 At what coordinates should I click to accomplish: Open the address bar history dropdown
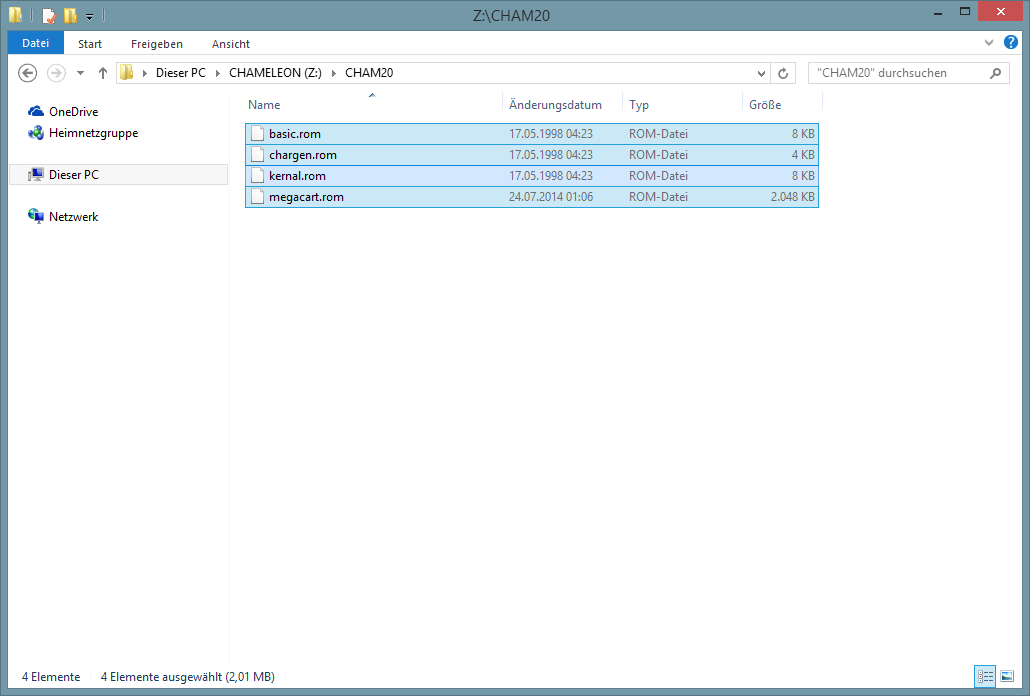click(x=761, y=73)
